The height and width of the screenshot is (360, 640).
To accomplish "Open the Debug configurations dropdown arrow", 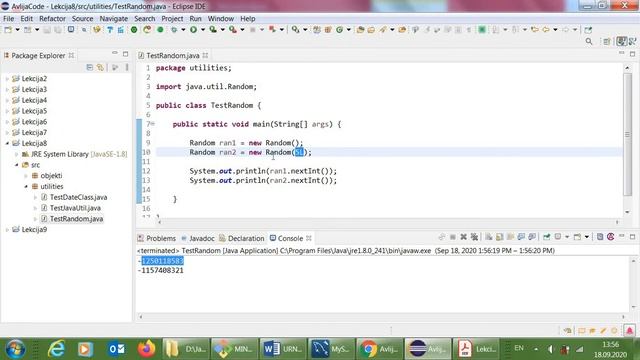I will [183, 30].
